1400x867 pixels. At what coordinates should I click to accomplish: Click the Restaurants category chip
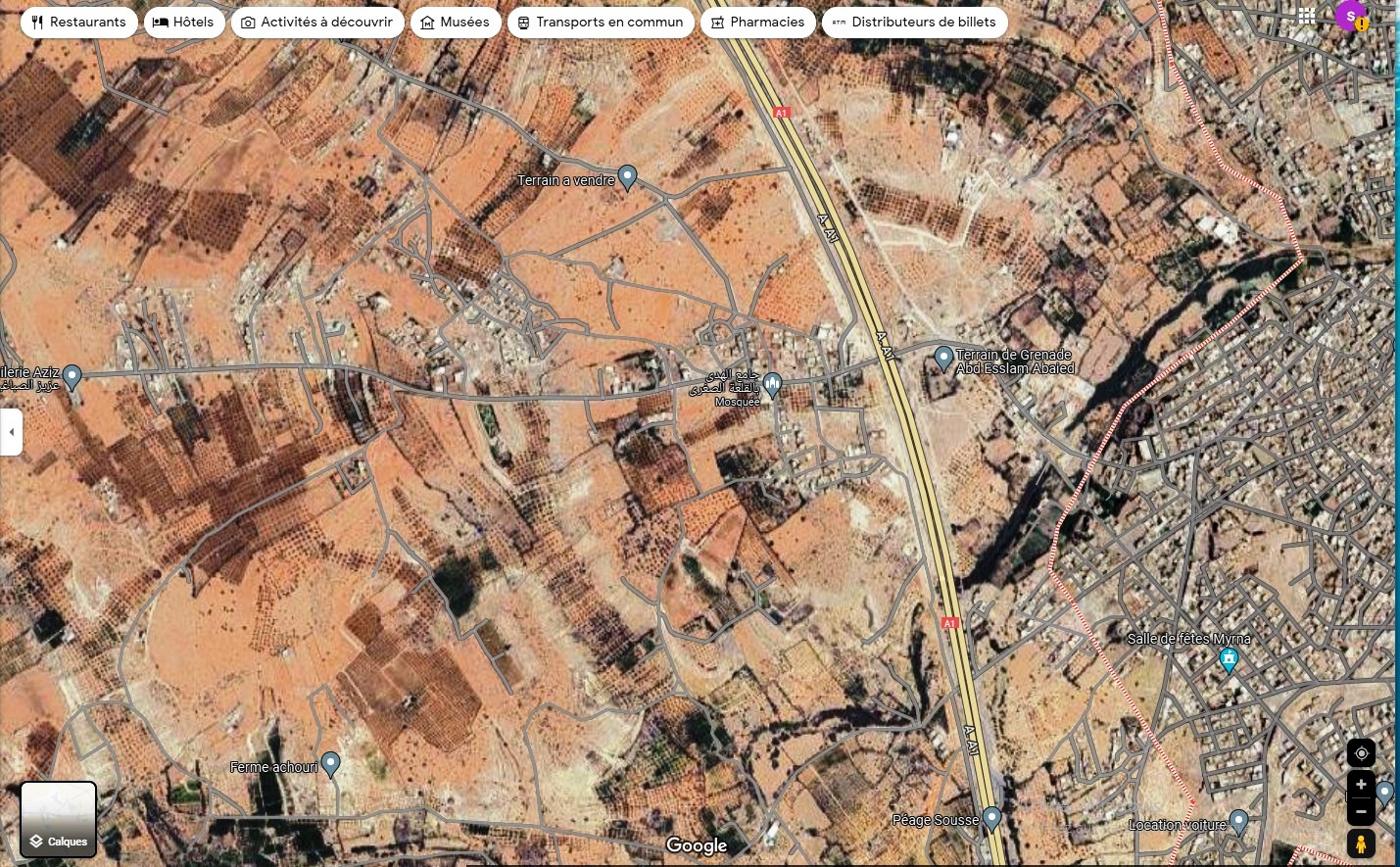point(78,22)
